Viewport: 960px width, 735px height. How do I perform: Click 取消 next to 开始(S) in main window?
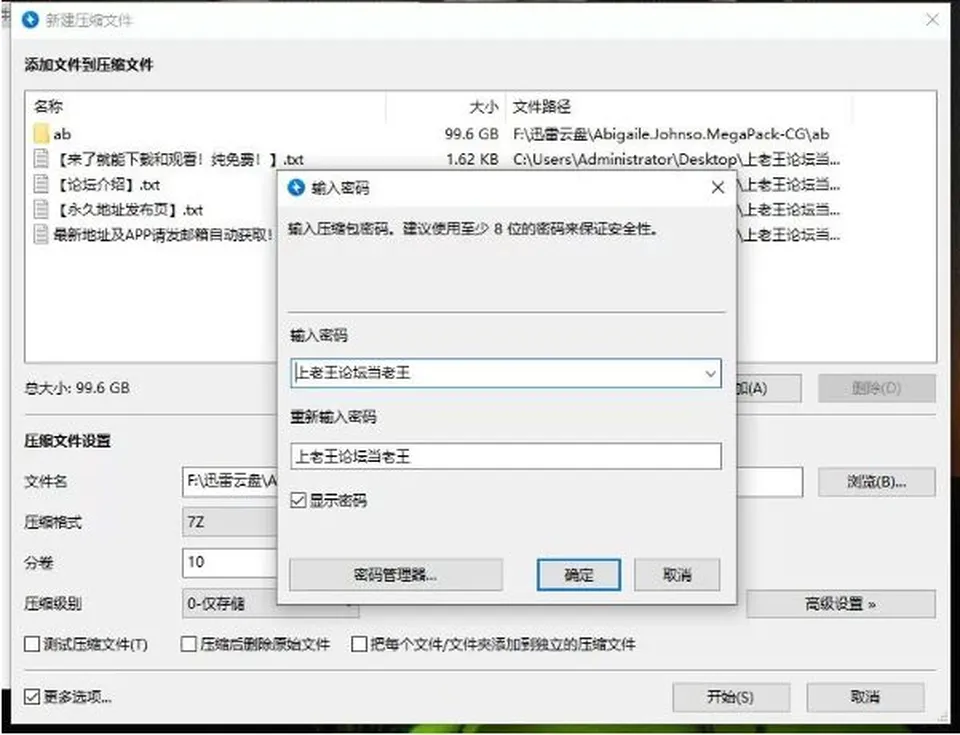[x=865, y=697]
